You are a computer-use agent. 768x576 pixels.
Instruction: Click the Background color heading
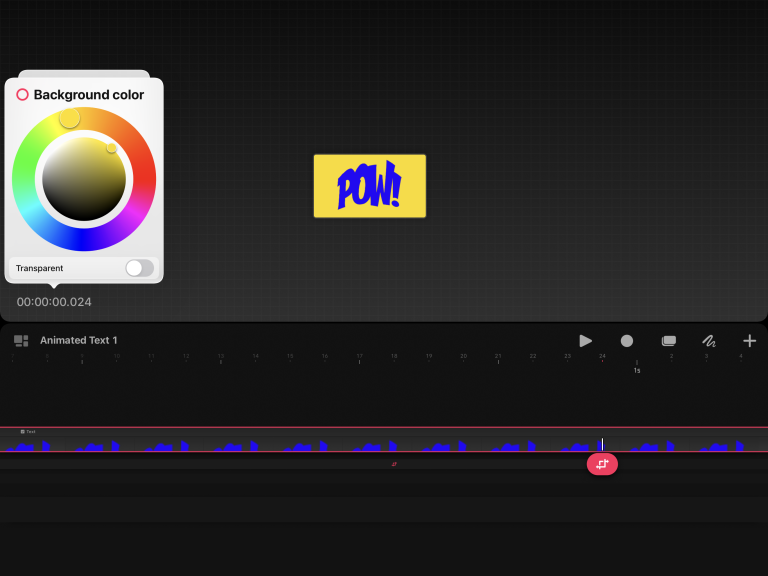89,95
